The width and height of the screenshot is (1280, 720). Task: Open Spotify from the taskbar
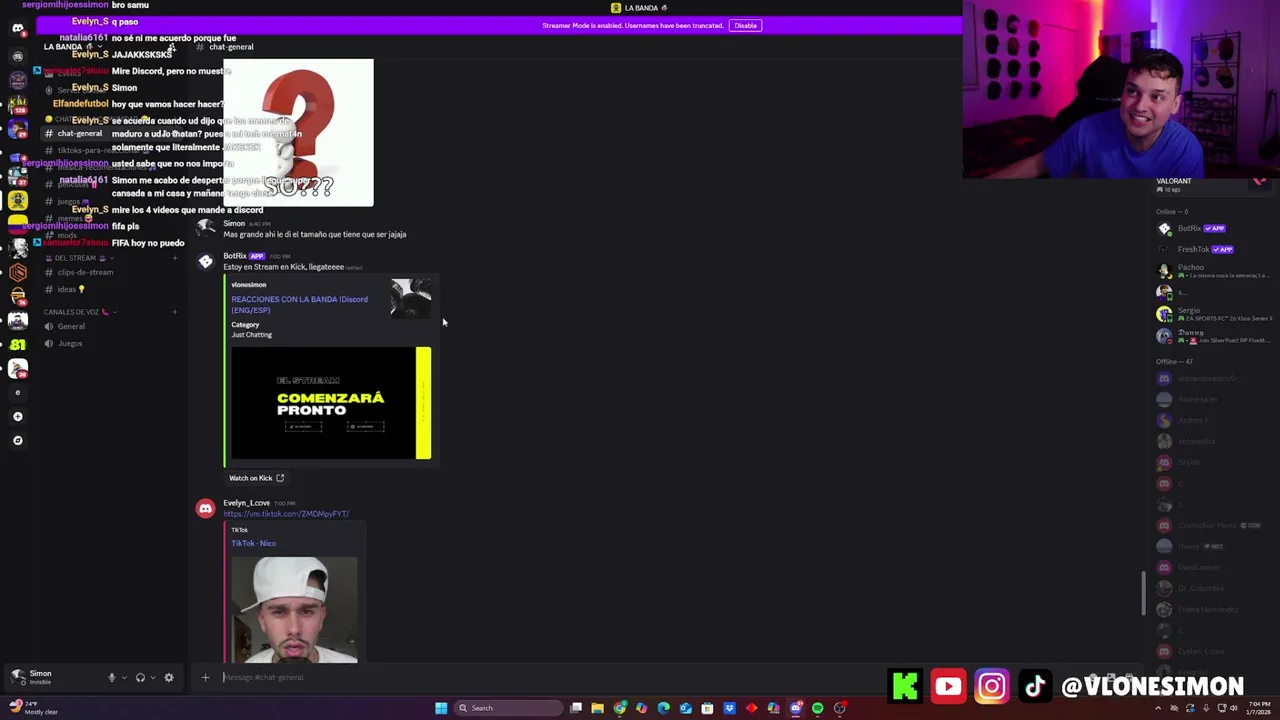[x=818, y=708]
